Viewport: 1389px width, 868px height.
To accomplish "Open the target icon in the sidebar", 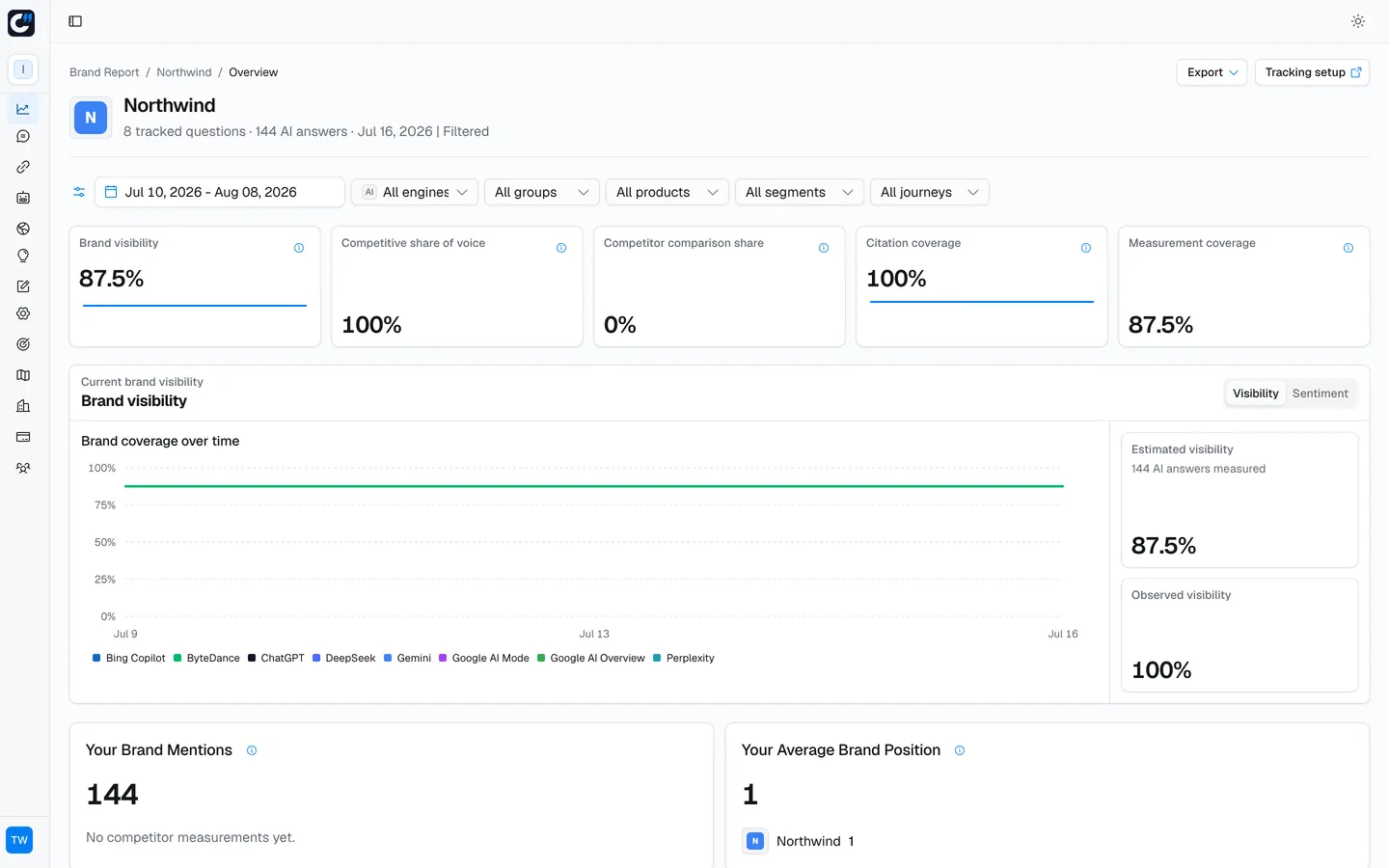I will pos(23,344).
